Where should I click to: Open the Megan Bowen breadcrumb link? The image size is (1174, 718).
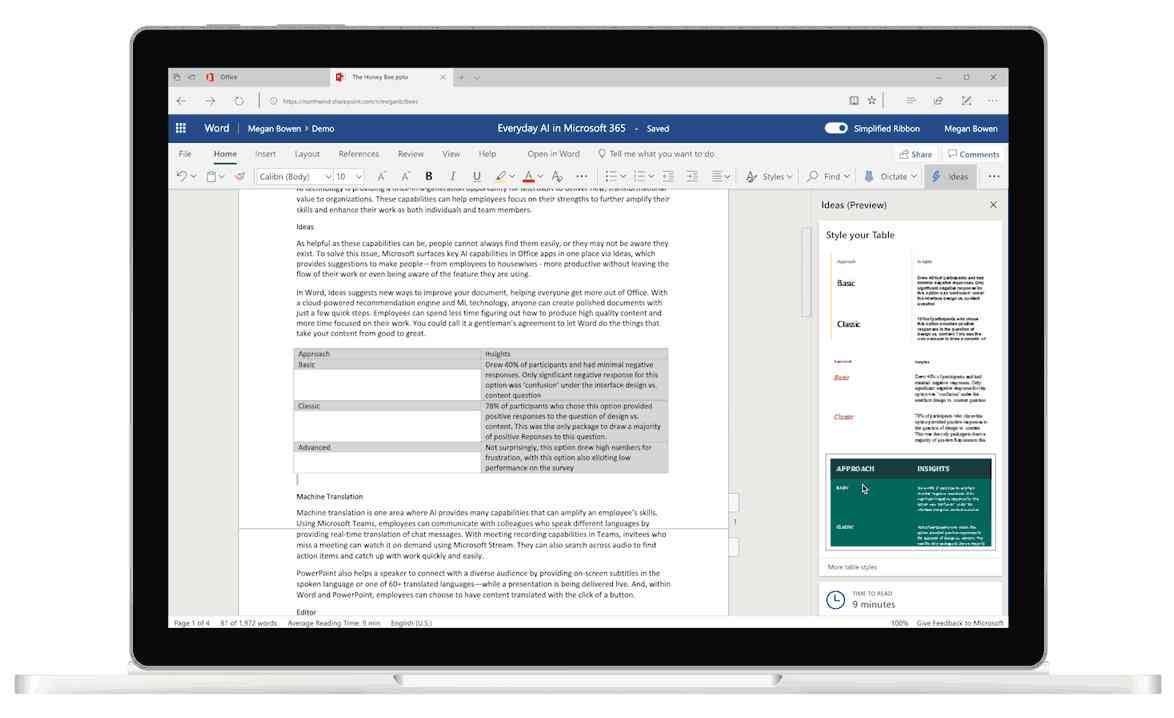(274, 129)
